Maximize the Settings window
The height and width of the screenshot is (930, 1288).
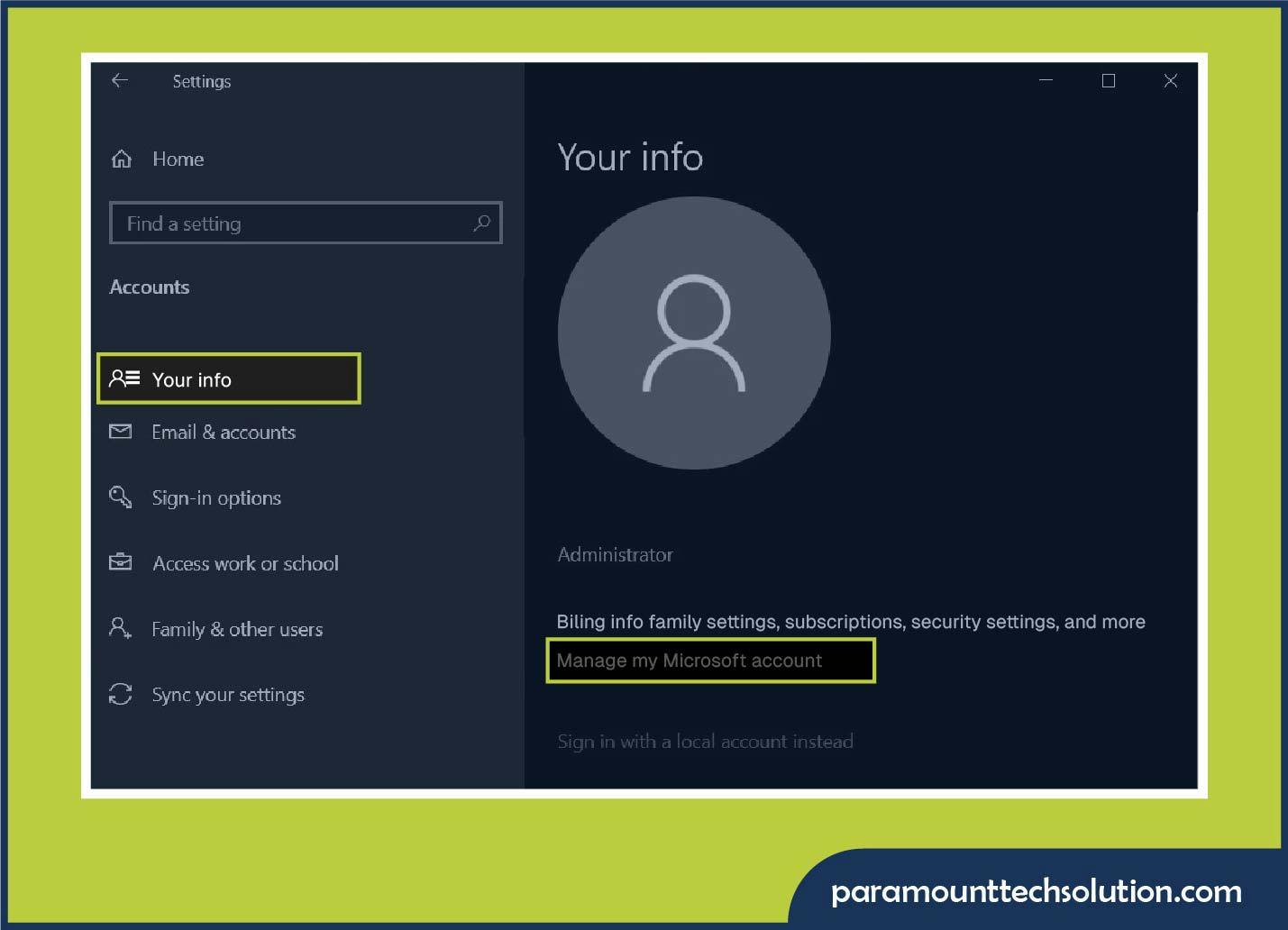pyautogui.click(x=1108, y=80)
